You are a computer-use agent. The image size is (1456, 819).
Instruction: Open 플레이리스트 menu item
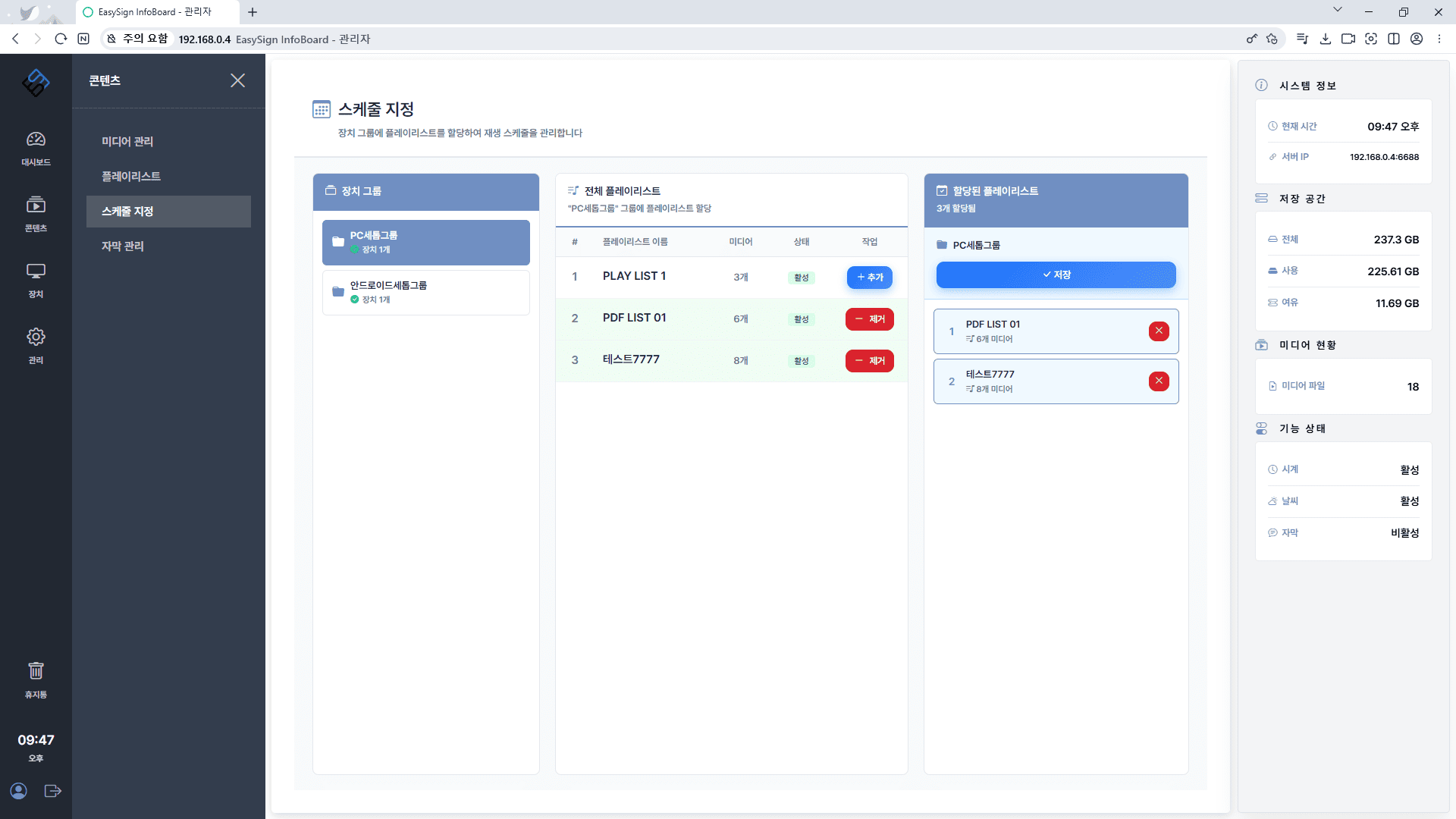point(131,177)
